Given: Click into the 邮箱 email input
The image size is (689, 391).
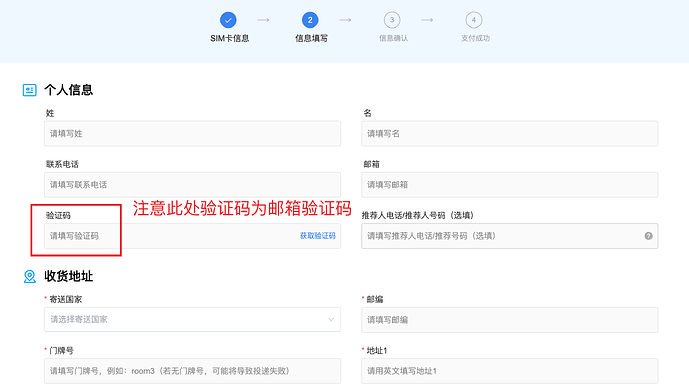Looking at the screenshot, I should (x=510, y=185).
